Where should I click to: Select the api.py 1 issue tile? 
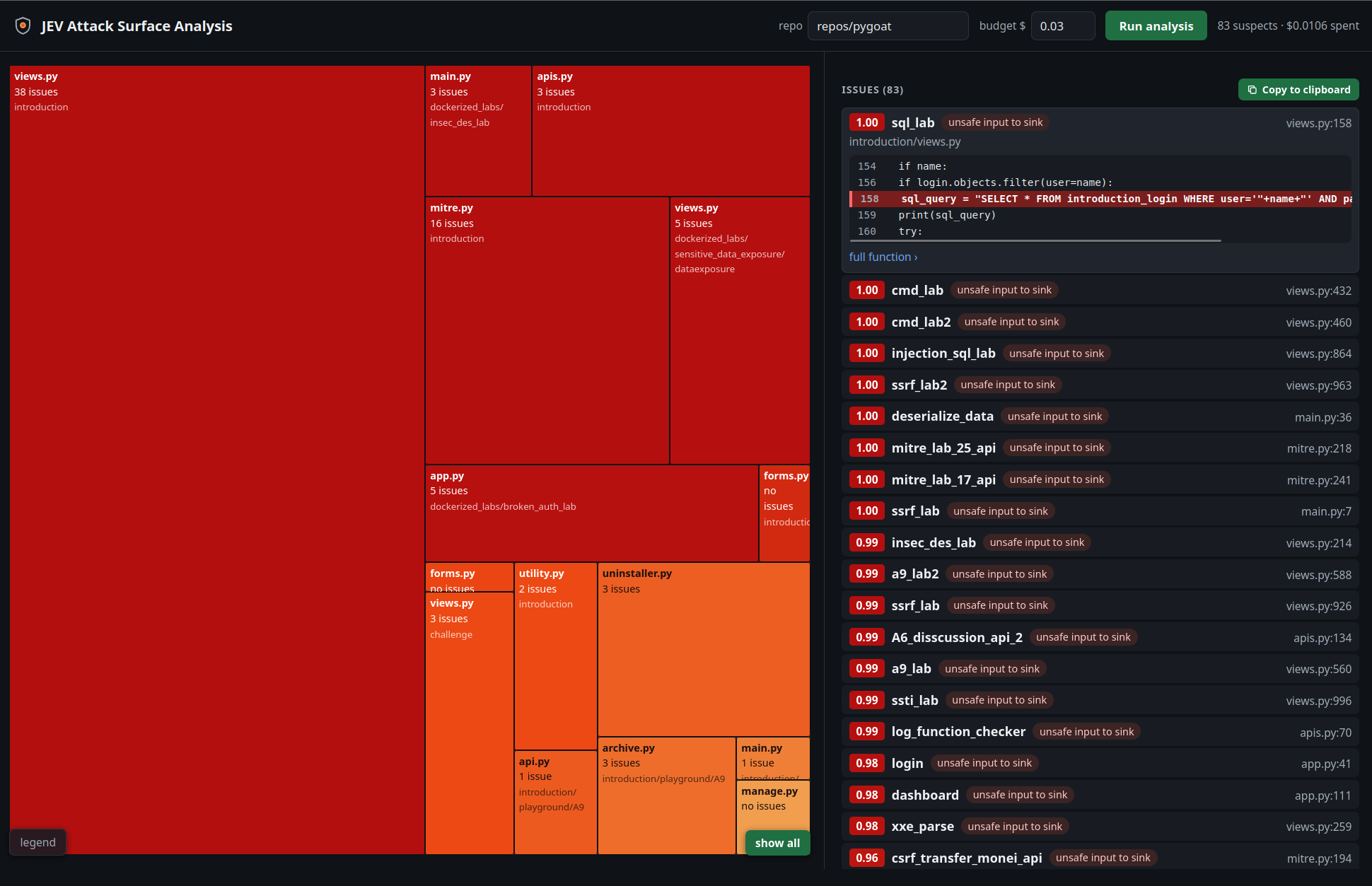coord(555,803)
